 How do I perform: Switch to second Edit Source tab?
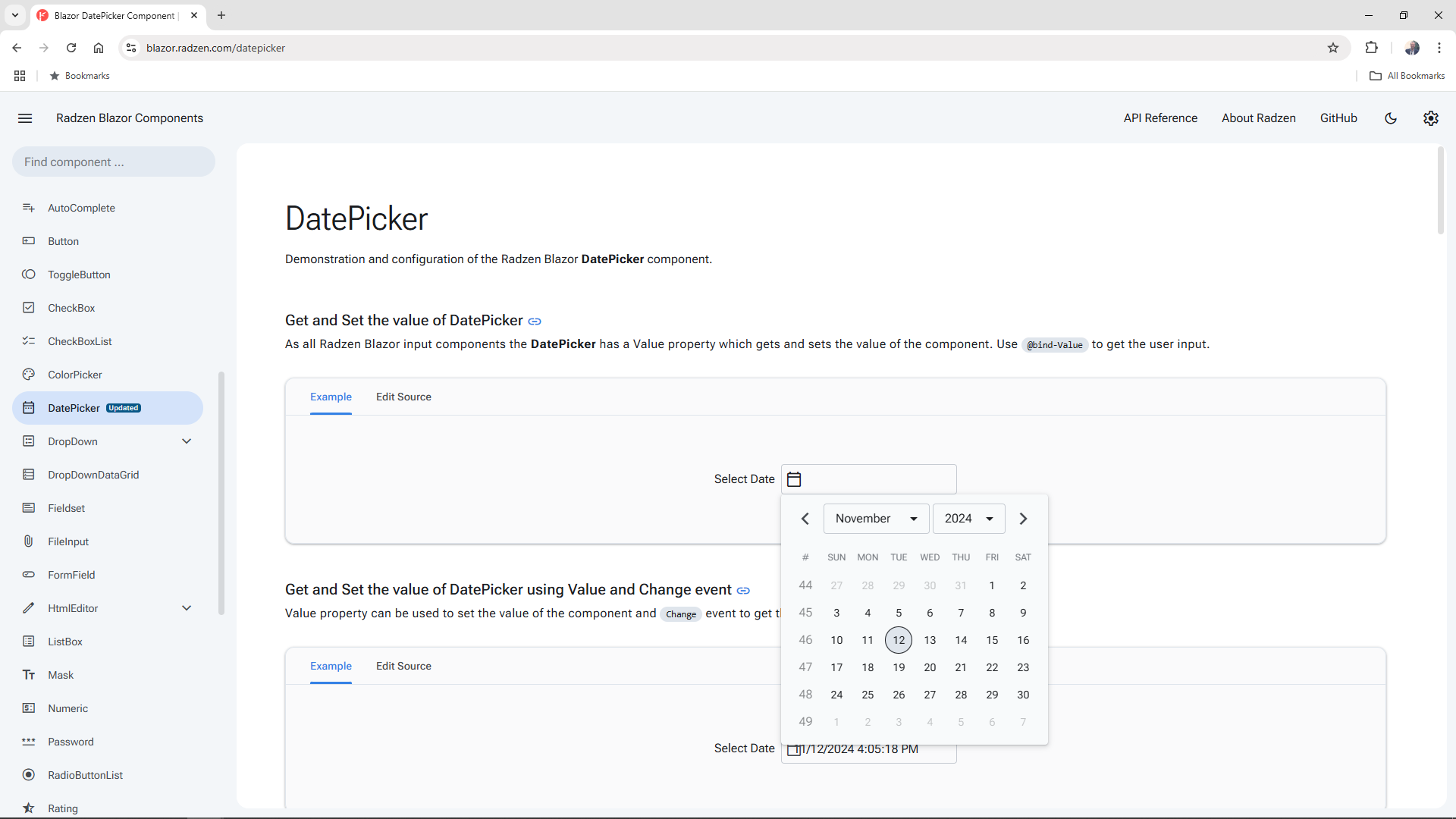[403, 666]
